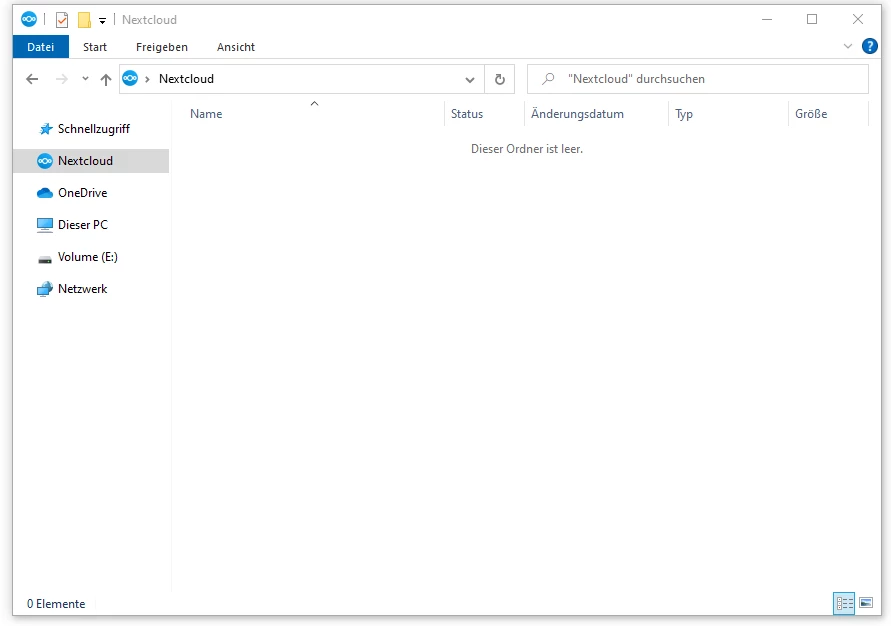
Task: Switch to the Freigeben ribbon tab
Action: [x=162, y=47]
